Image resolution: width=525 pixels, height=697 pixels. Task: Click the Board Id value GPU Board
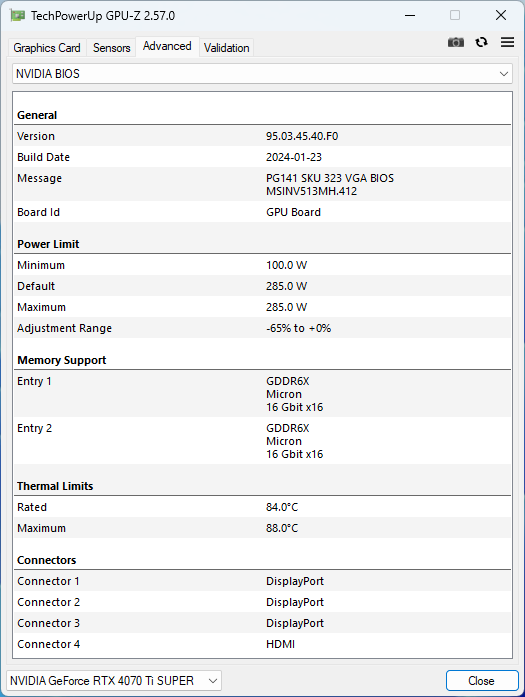click(293, 212)
